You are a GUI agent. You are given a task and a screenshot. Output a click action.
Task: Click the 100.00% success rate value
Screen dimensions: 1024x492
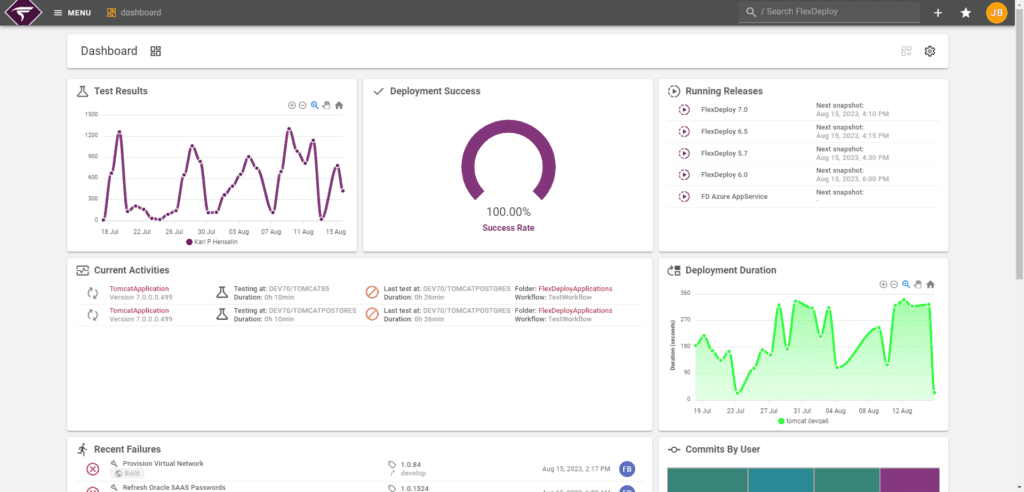coord(508,212)
